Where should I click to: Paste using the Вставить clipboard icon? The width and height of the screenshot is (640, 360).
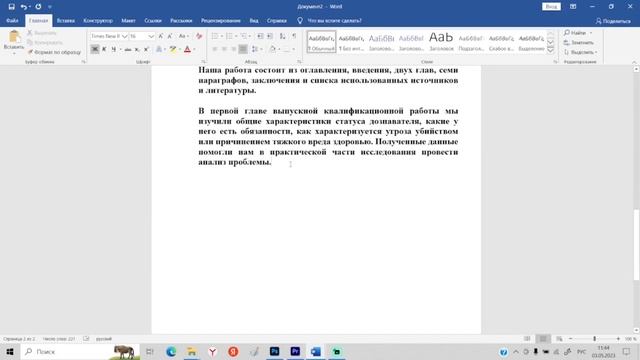[14, 37]
